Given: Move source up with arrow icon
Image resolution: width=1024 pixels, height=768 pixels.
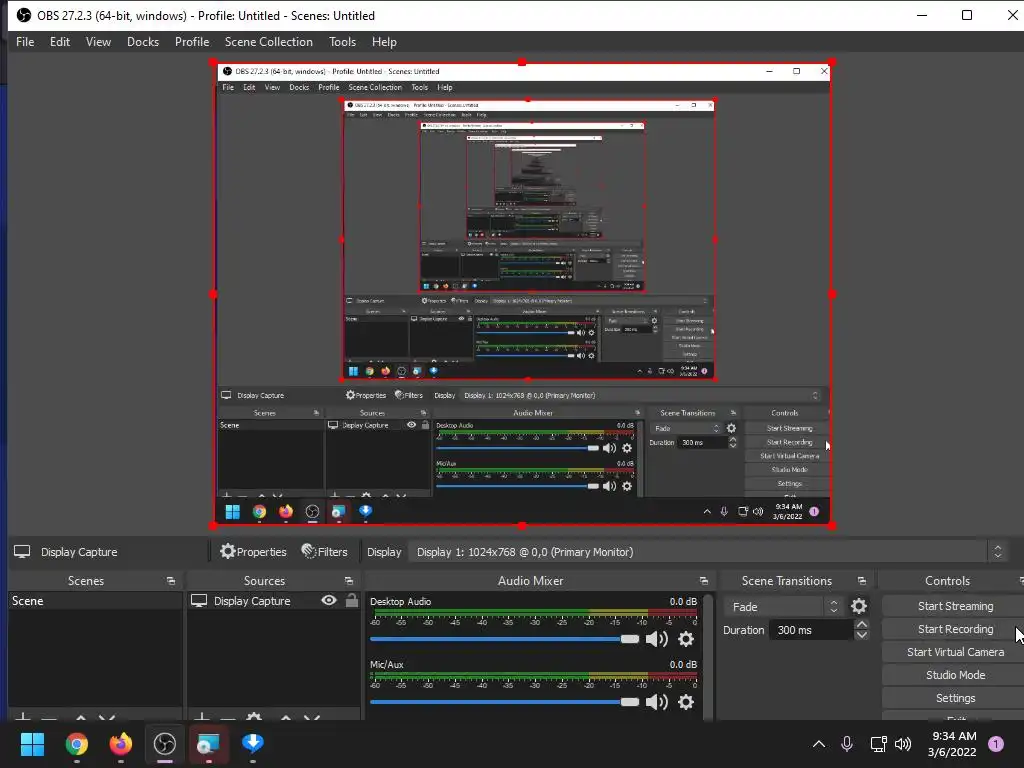Looking at the screenshot, I should coord(285,718).
